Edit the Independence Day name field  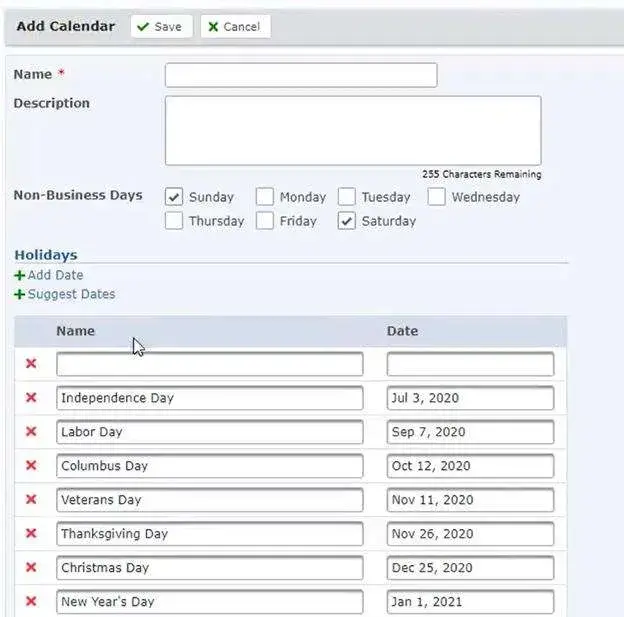210,398
